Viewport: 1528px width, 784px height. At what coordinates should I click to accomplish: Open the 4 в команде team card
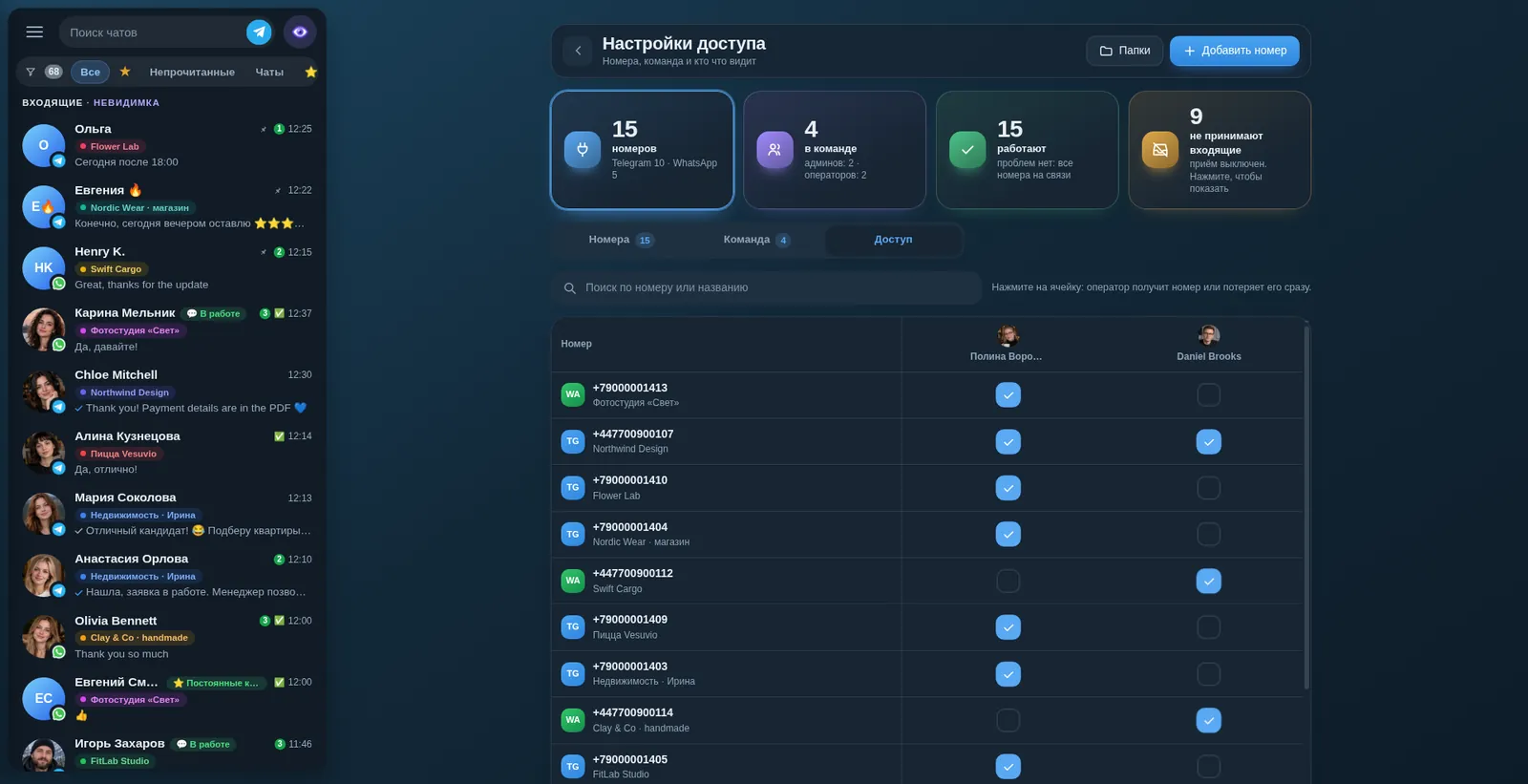point(835,150)
